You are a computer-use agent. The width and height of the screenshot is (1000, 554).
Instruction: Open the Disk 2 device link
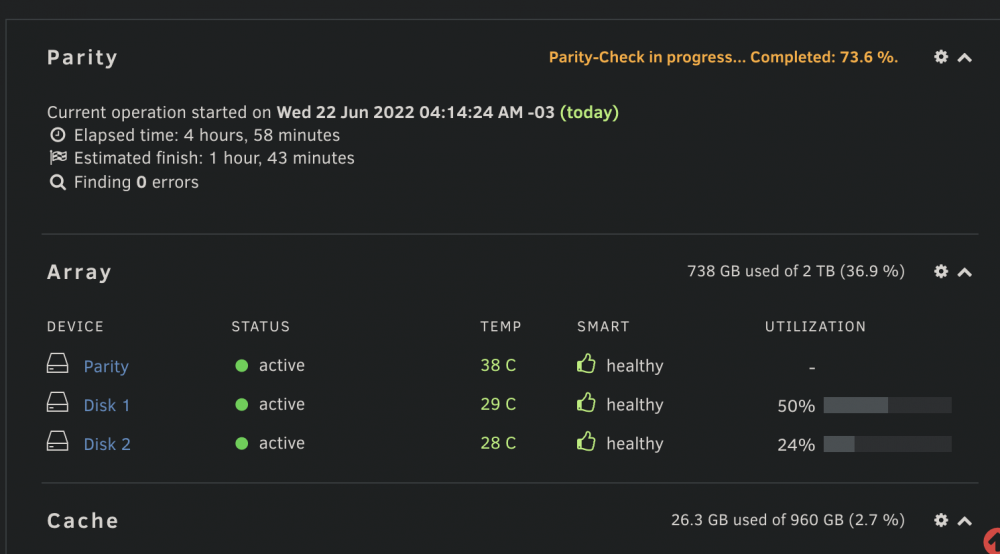pyautogui.click(x=107, y=444)
